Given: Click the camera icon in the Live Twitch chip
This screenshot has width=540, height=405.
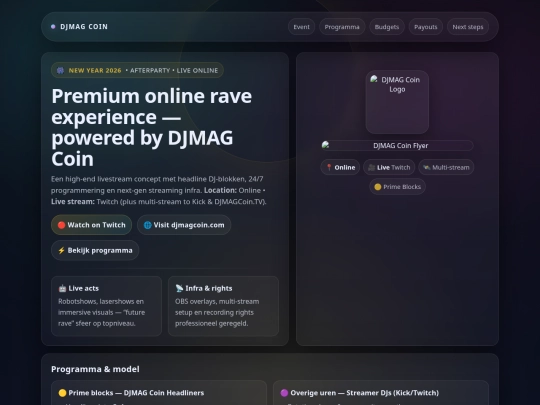Looking at the screenshot, I should click(x=372, y=167).
